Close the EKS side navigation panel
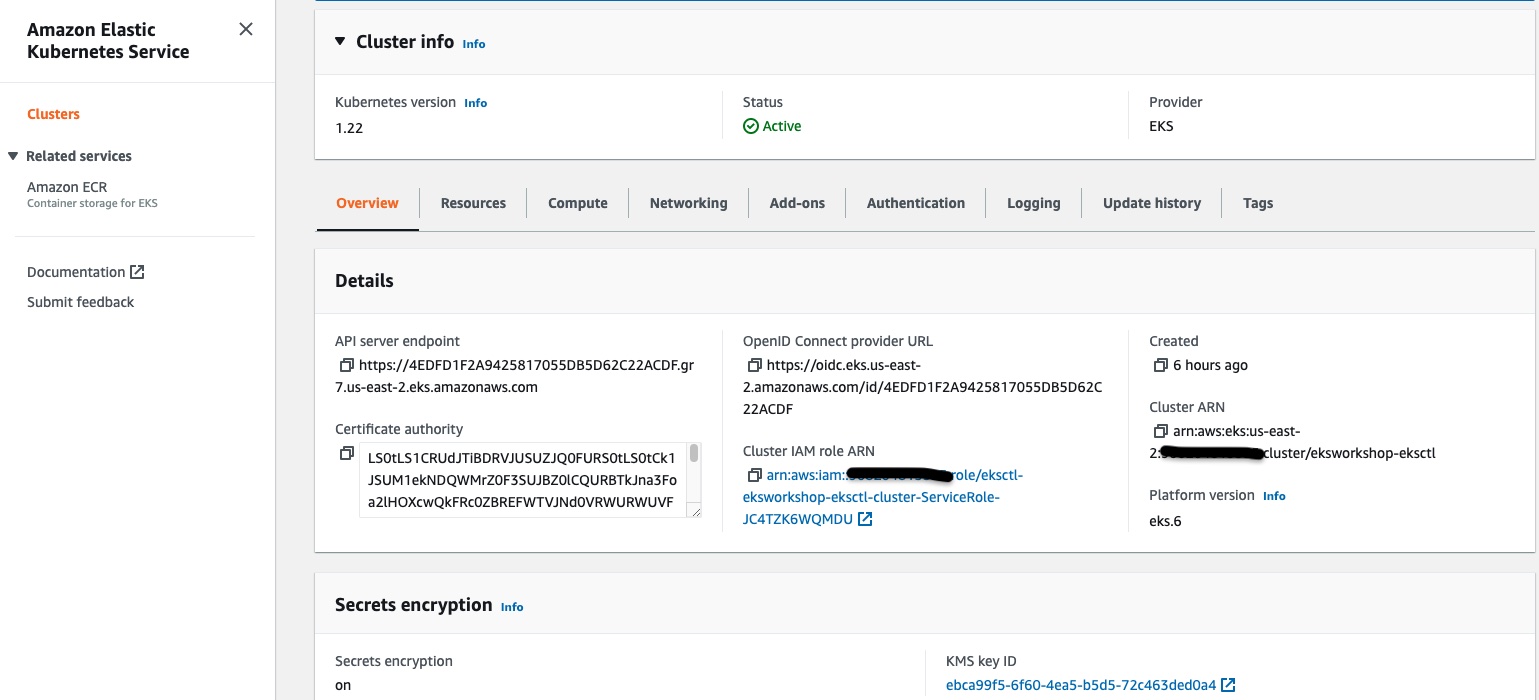Screen dimensions: 1539x700 pos(246,30)
